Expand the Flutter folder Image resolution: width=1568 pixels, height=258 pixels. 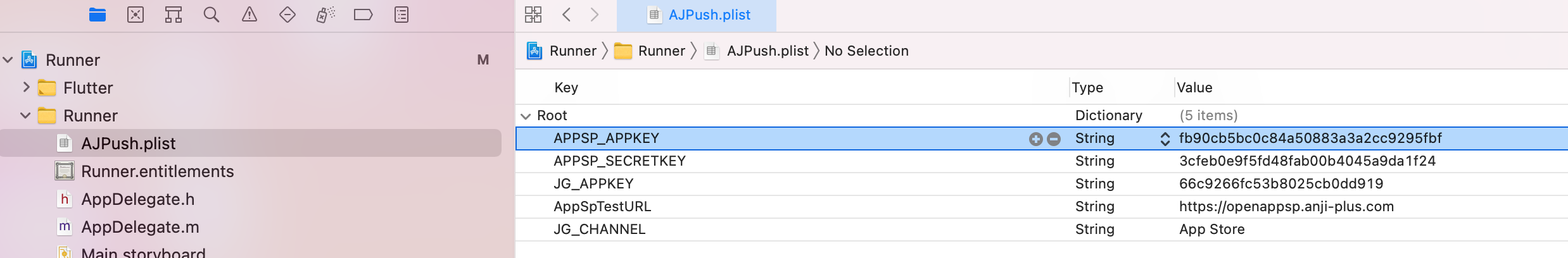tap(26, 87)
